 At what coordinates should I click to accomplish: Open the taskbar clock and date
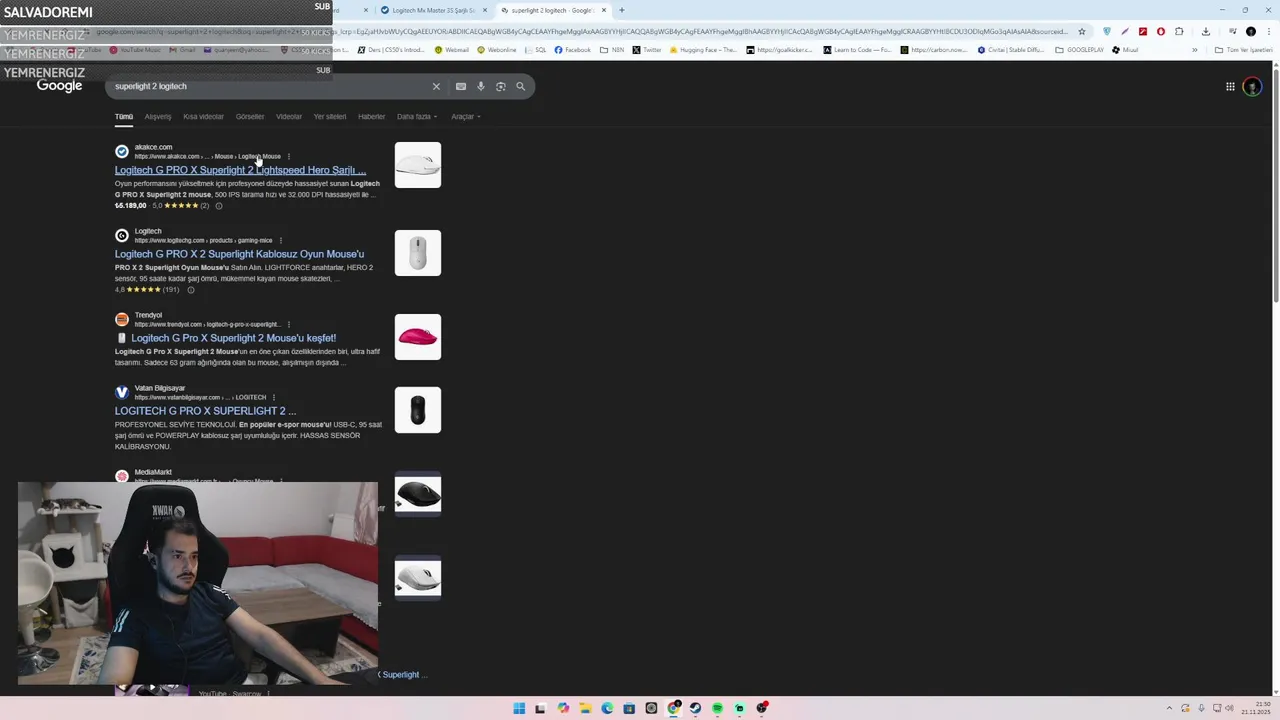(1255, 709)
